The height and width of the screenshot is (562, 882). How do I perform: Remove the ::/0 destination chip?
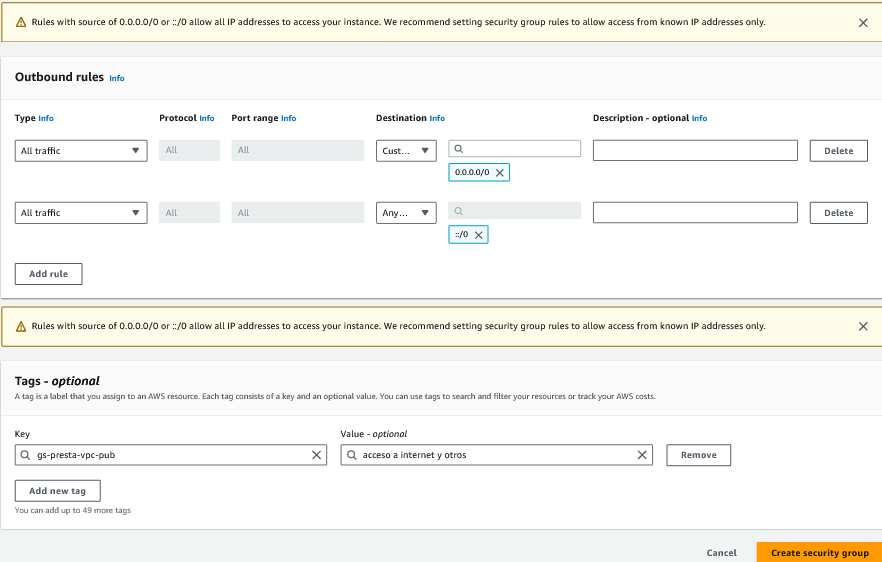(x=478, y=235)
